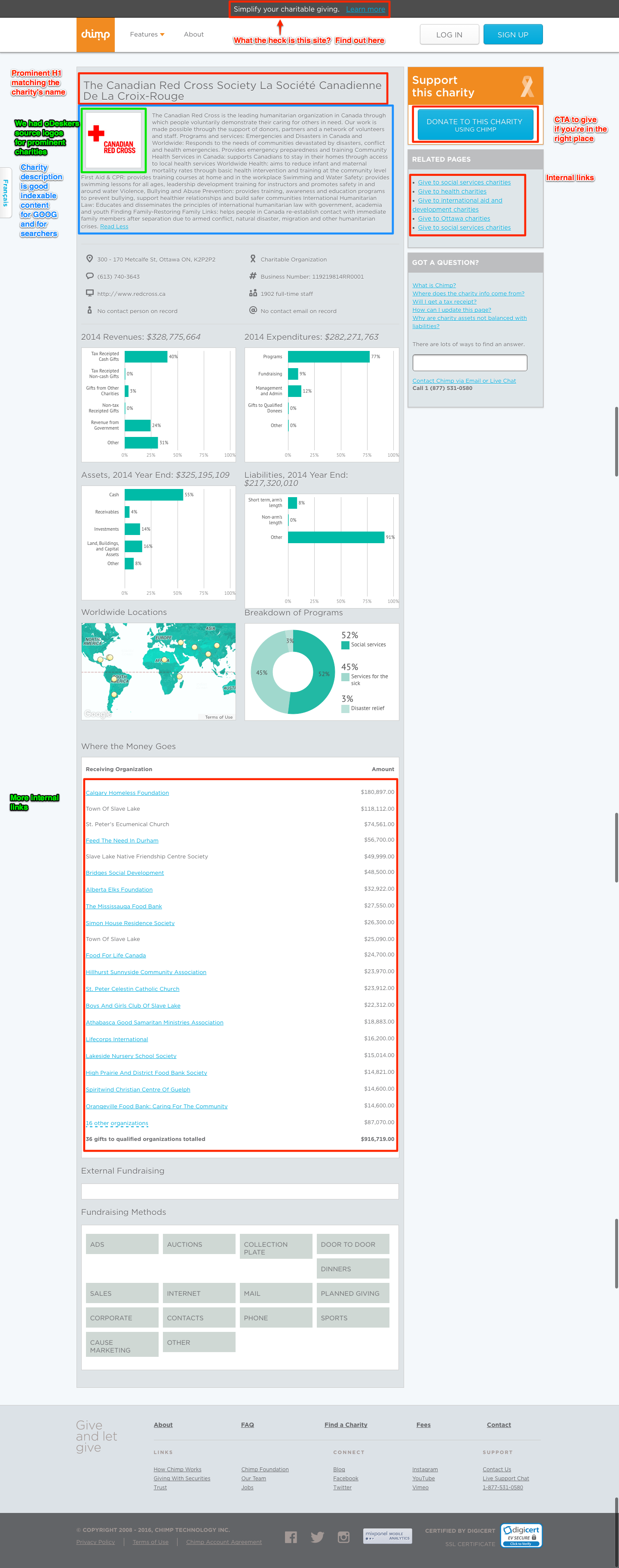Click the Français language side tab
Screen dimensions: 619x1568
(x=6, y=193)
